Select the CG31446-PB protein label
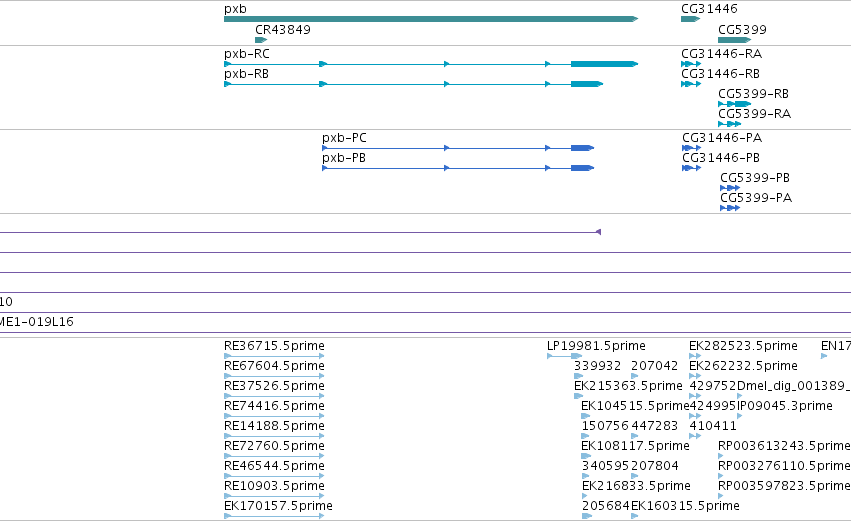Image resolution: width=851 pixels, height=521 pixels. pos(721,158)
